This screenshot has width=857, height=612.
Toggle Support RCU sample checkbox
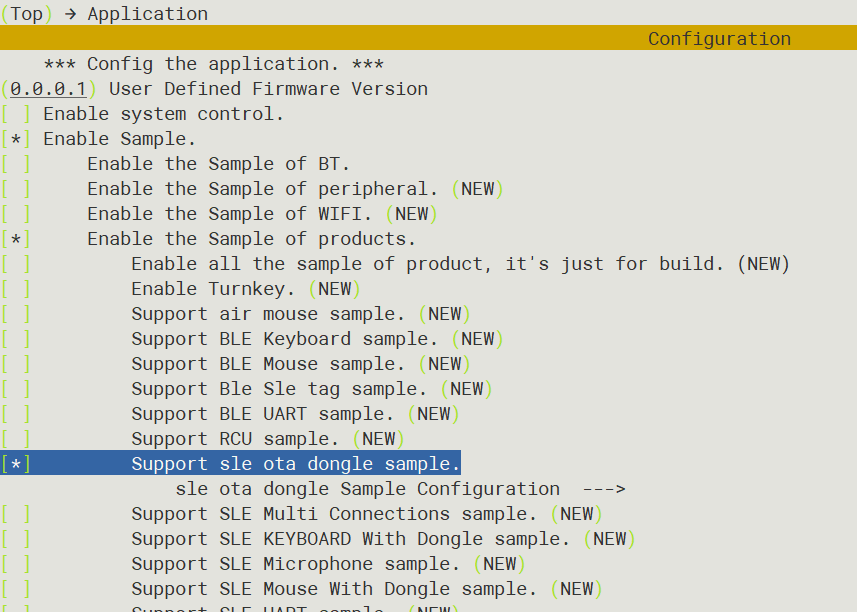click(x=16, y=439)
